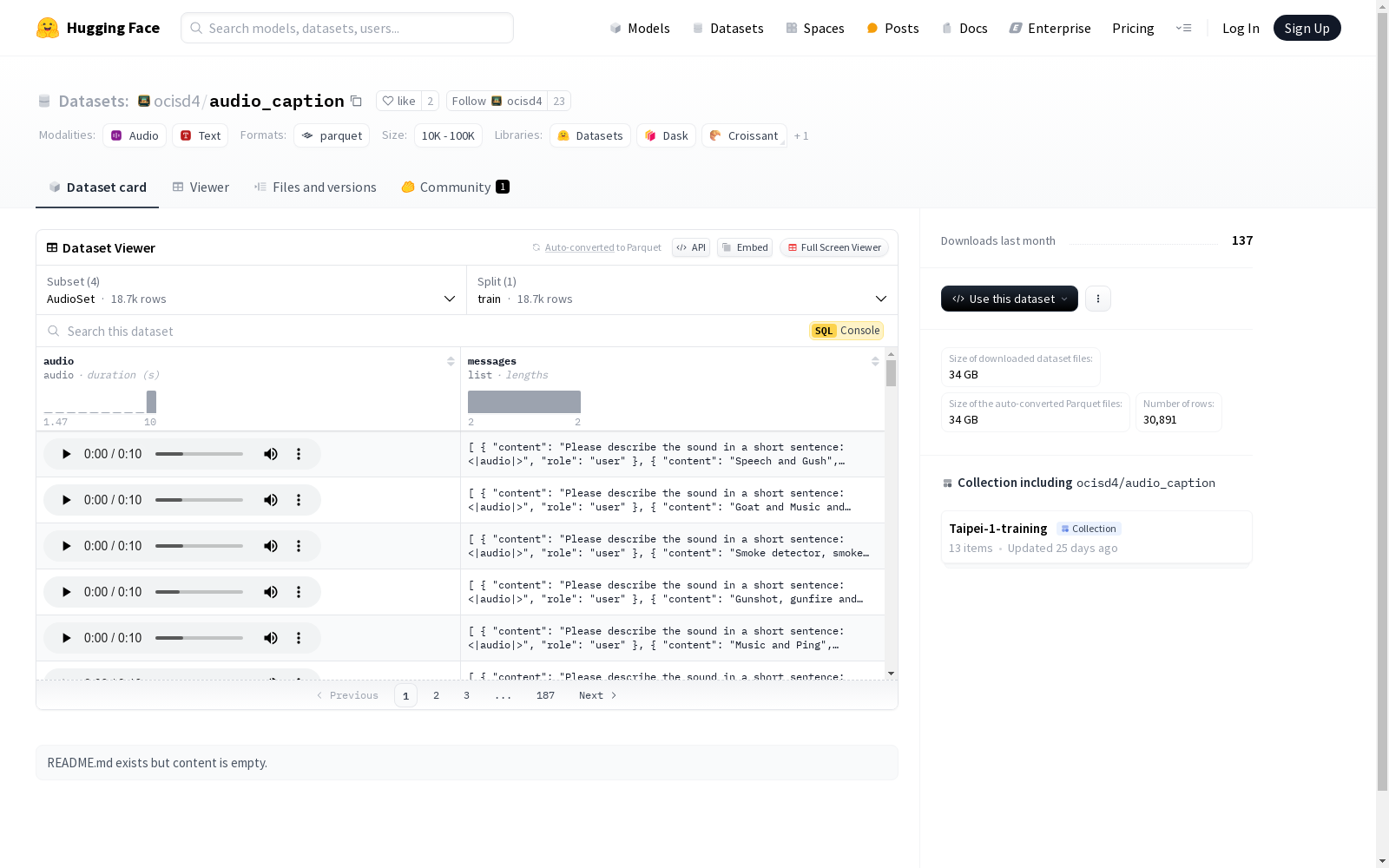
Task: Open Enterprise in the top navigation
Action: tap(1050, 28)
